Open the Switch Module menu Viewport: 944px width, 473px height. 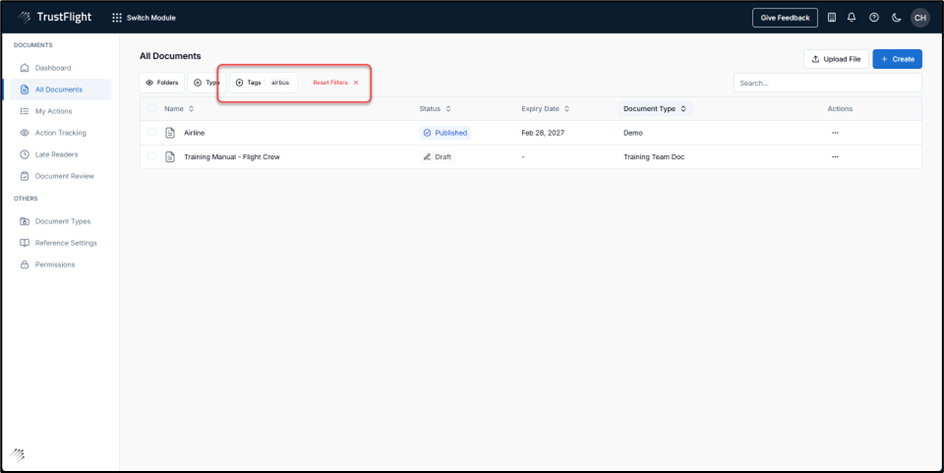click(144, 18)
